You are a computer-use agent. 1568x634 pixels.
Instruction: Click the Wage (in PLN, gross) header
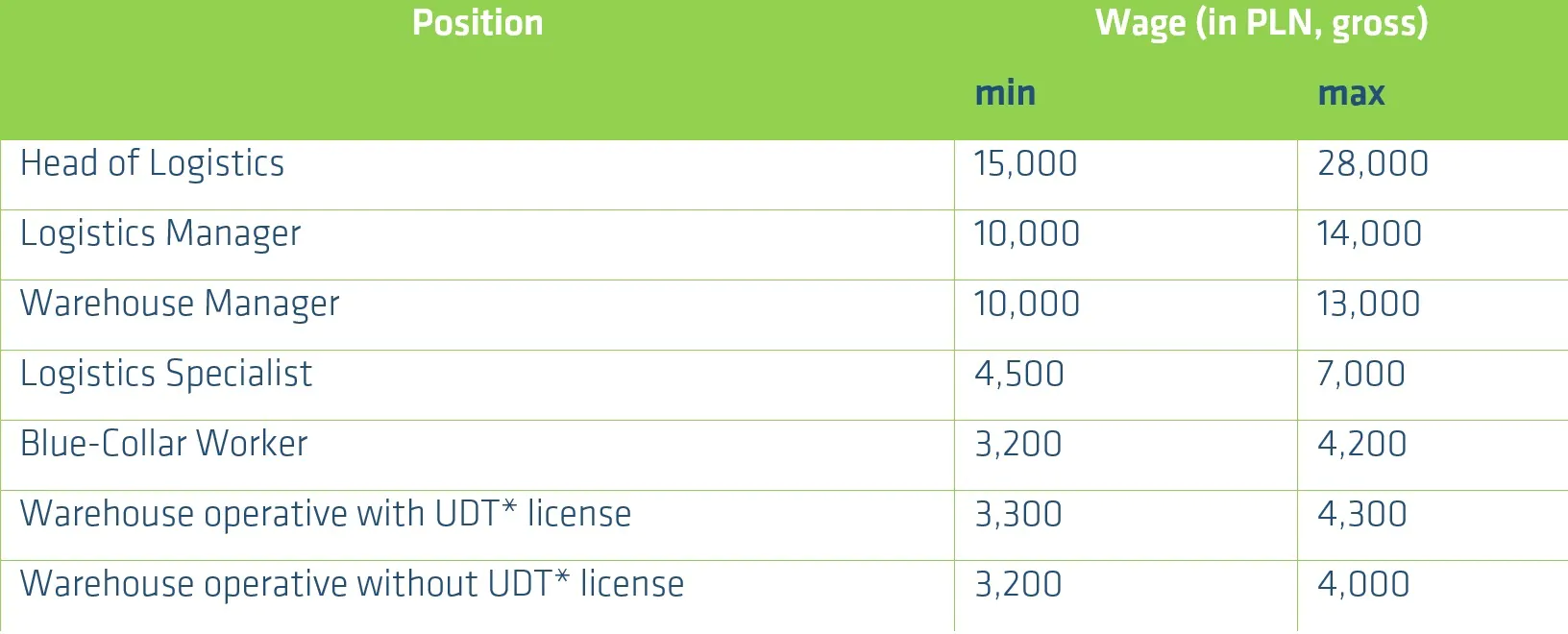click(1262, 24)
